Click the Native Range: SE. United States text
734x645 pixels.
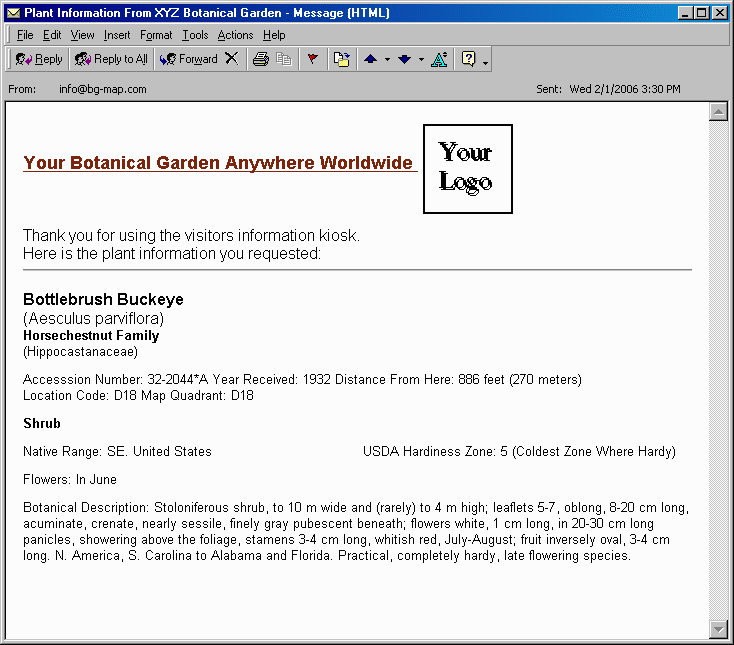pos(117,451)
